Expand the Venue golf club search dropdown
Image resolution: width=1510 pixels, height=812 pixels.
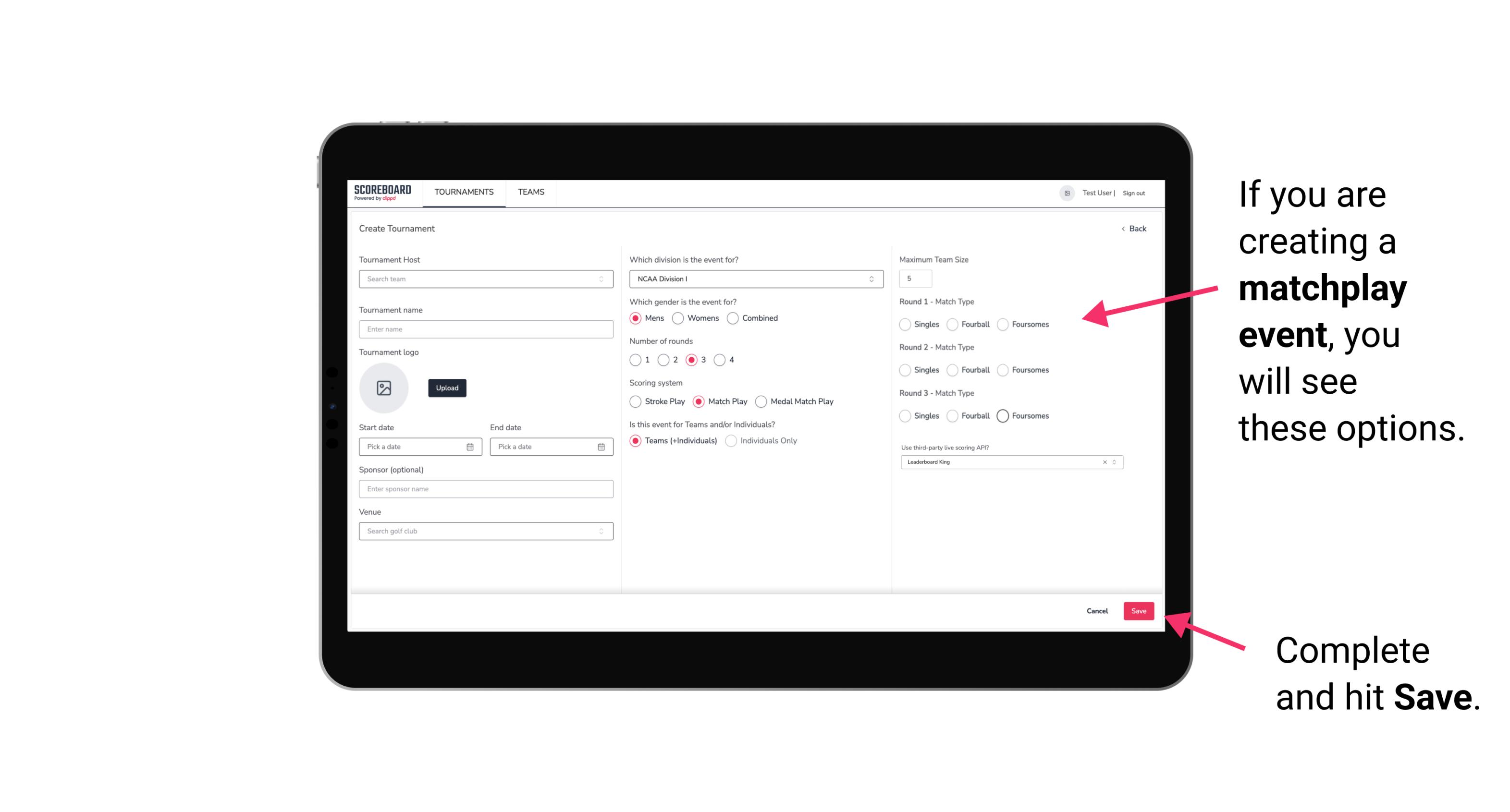[600, 530]
